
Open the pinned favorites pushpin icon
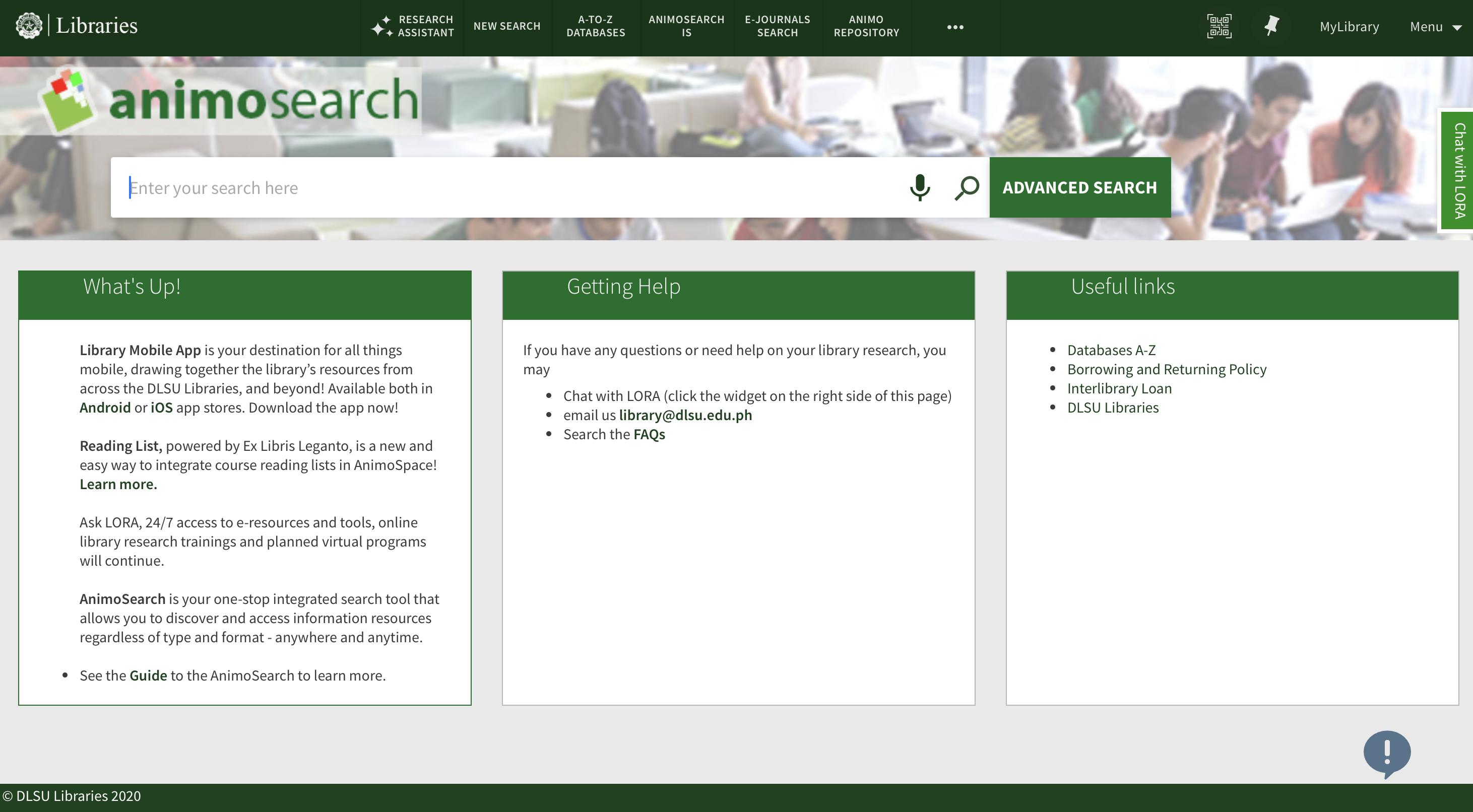1271,26
